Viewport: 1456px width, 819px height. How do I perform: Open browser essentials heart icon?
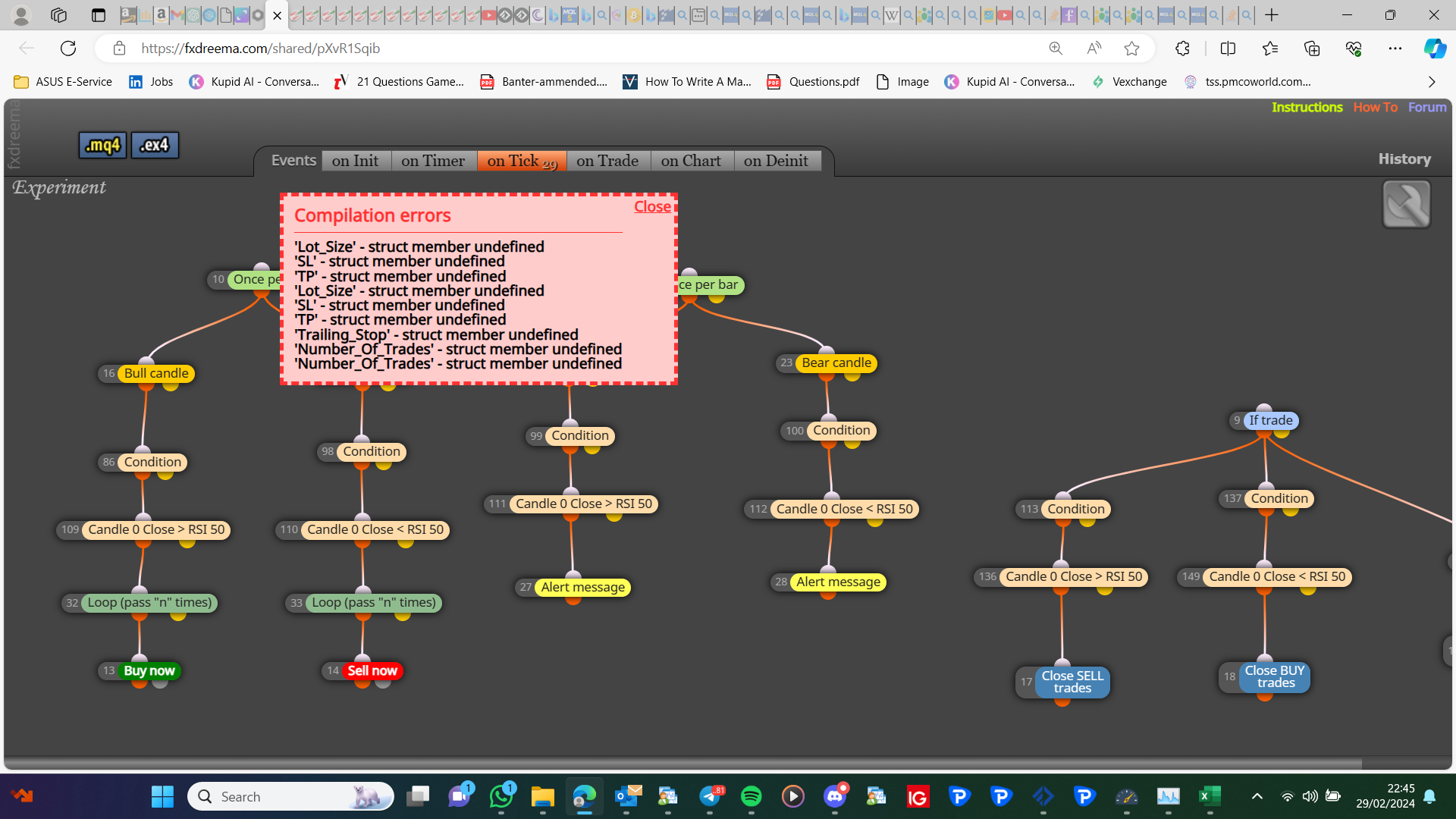[x=1354, y=49]
